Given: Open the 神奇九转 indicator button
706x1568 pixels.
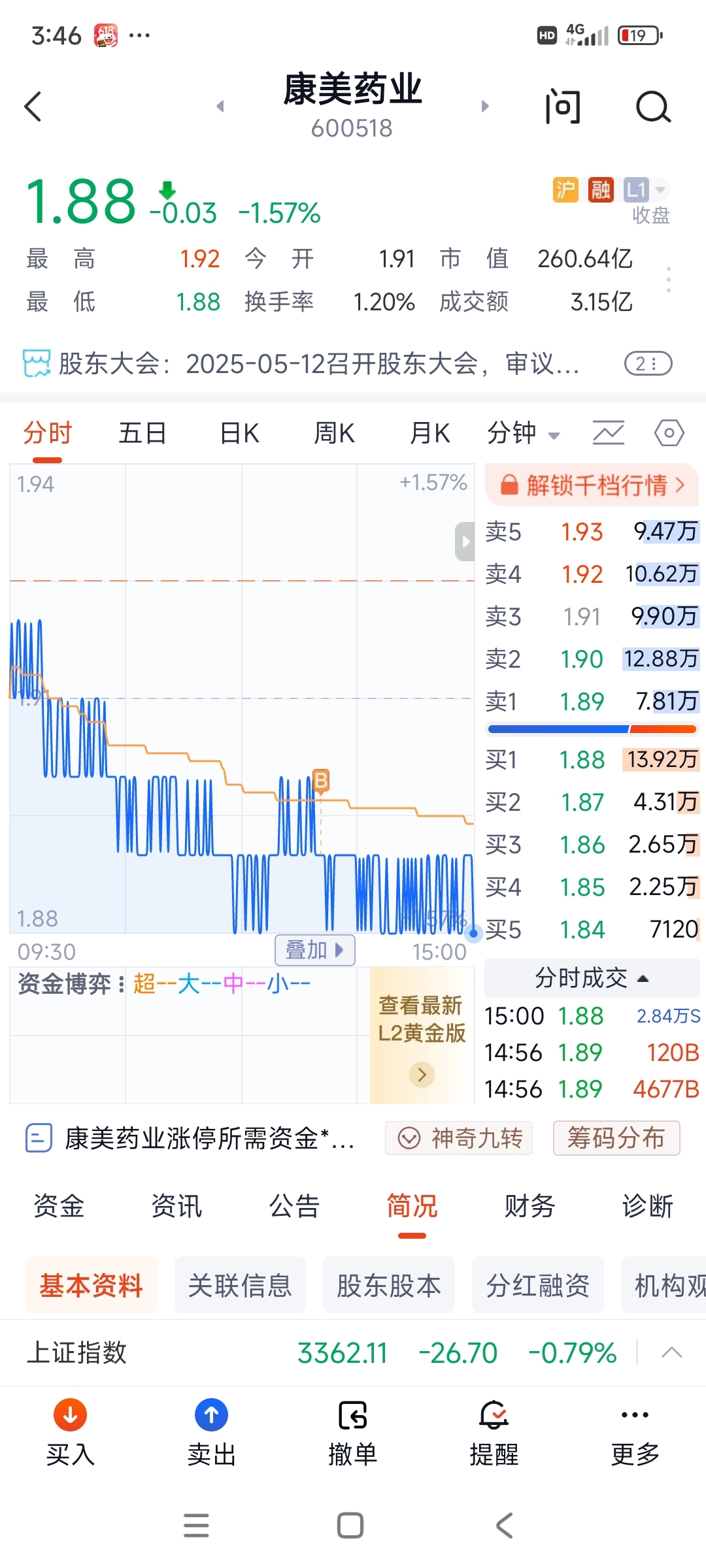Looking at the screenshot, I should pos(459,1138).
